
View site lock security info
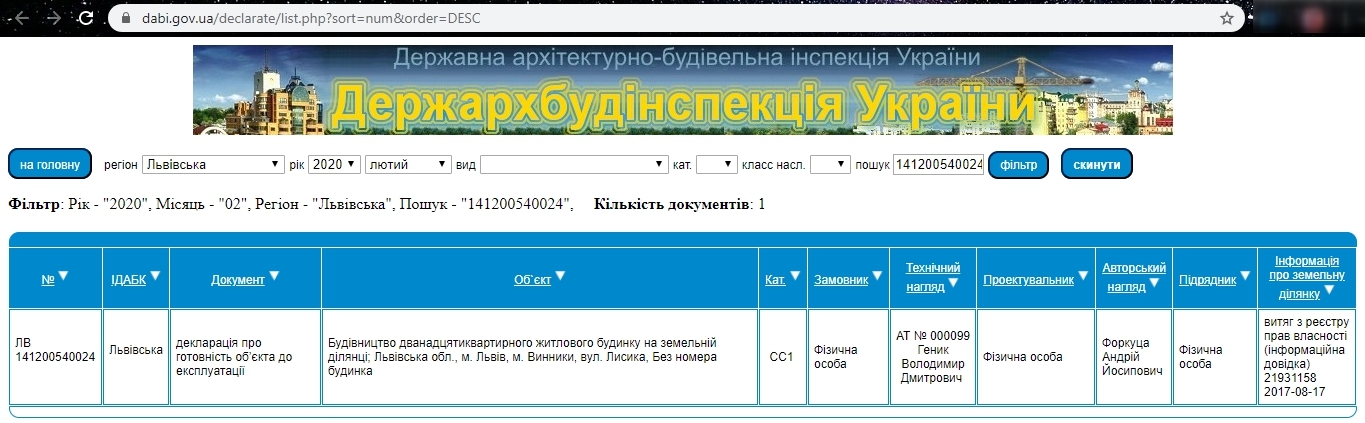[125, 18]
